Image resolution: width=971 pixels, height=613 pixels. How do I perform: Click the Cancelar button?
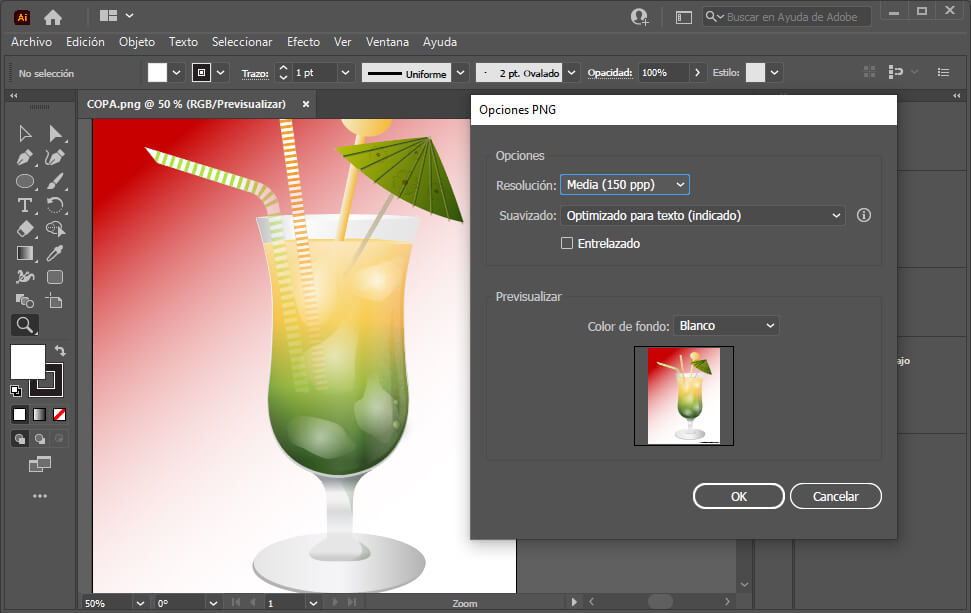click(x=835, y=495)
